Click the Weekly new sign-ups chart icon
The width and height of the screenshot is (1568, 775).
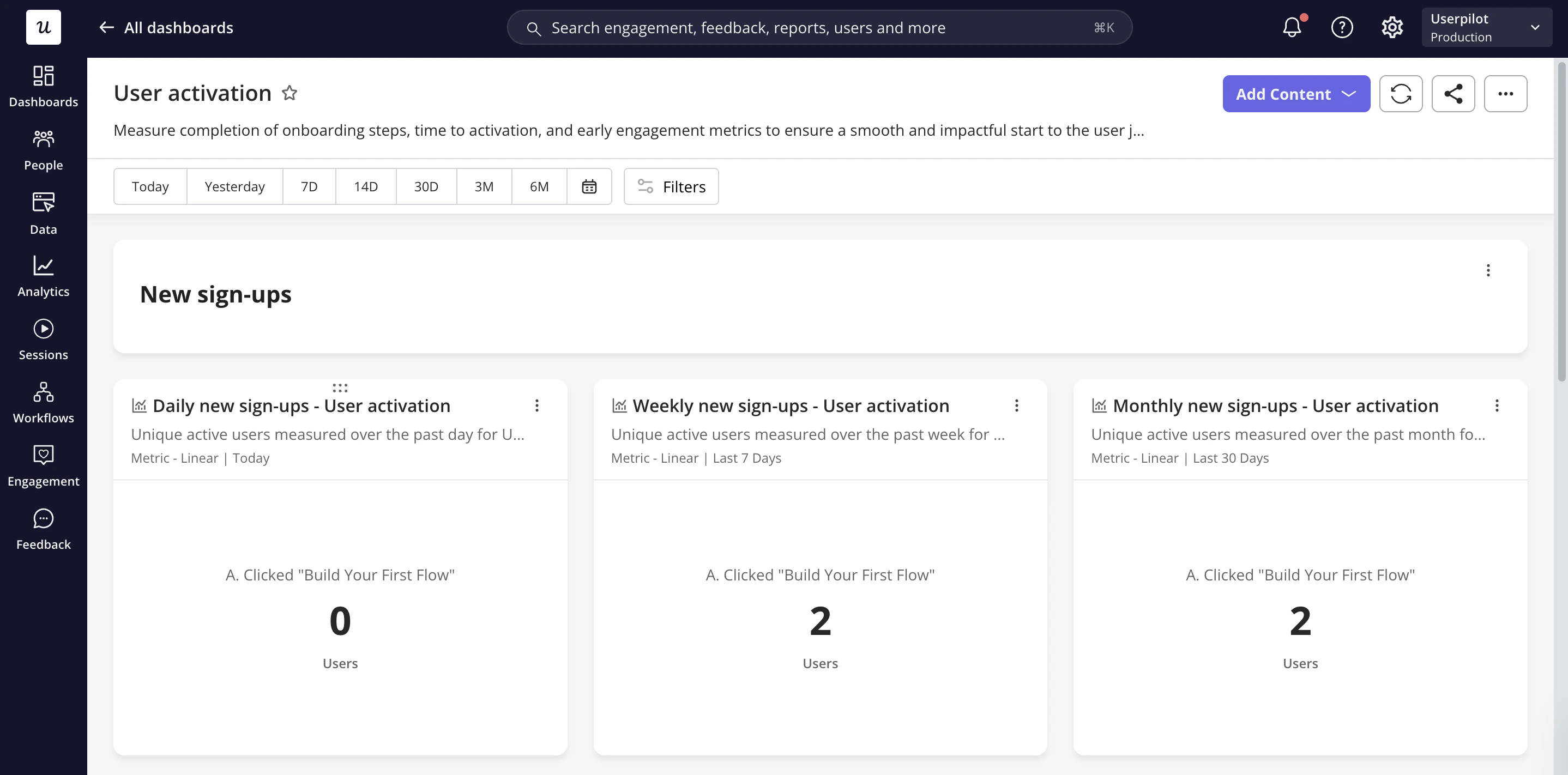point(619,405)
